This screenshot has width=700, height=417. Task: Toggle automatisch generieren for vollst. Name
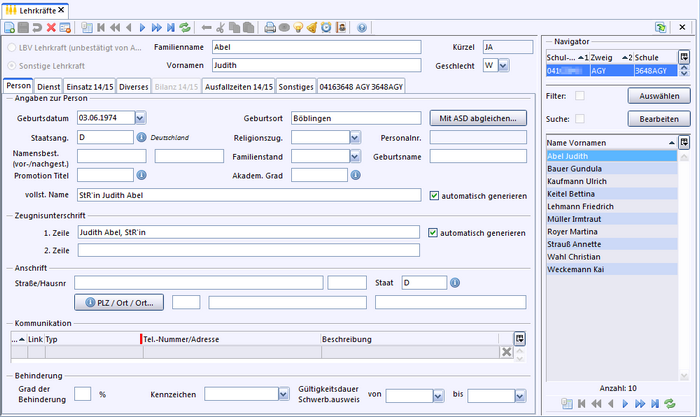tap(433, 195)
